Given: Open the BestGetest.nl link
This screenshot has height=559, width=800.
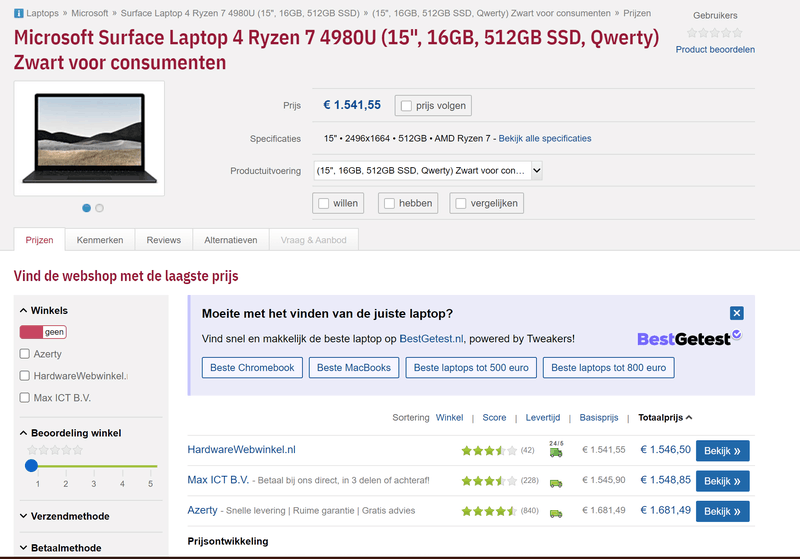Looking at the screenshot, I should point(431,339).
